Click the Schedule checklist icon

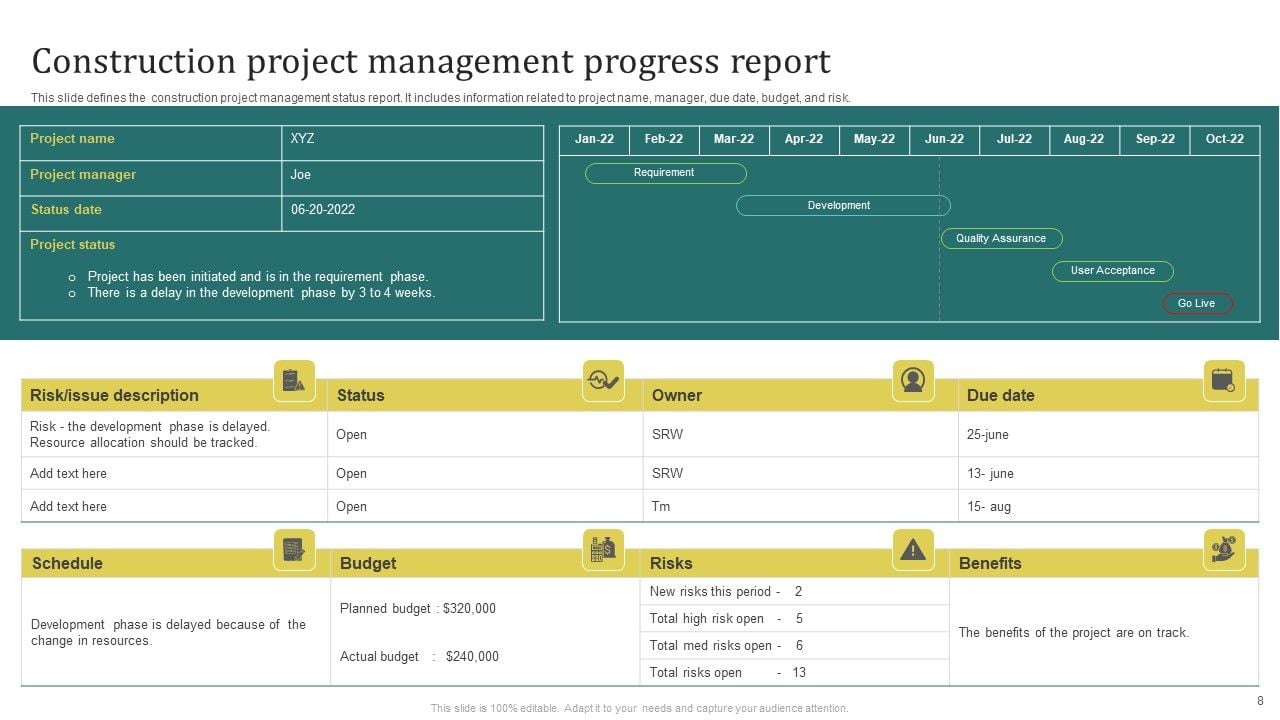pyautogui.click(x=294, y=549)
